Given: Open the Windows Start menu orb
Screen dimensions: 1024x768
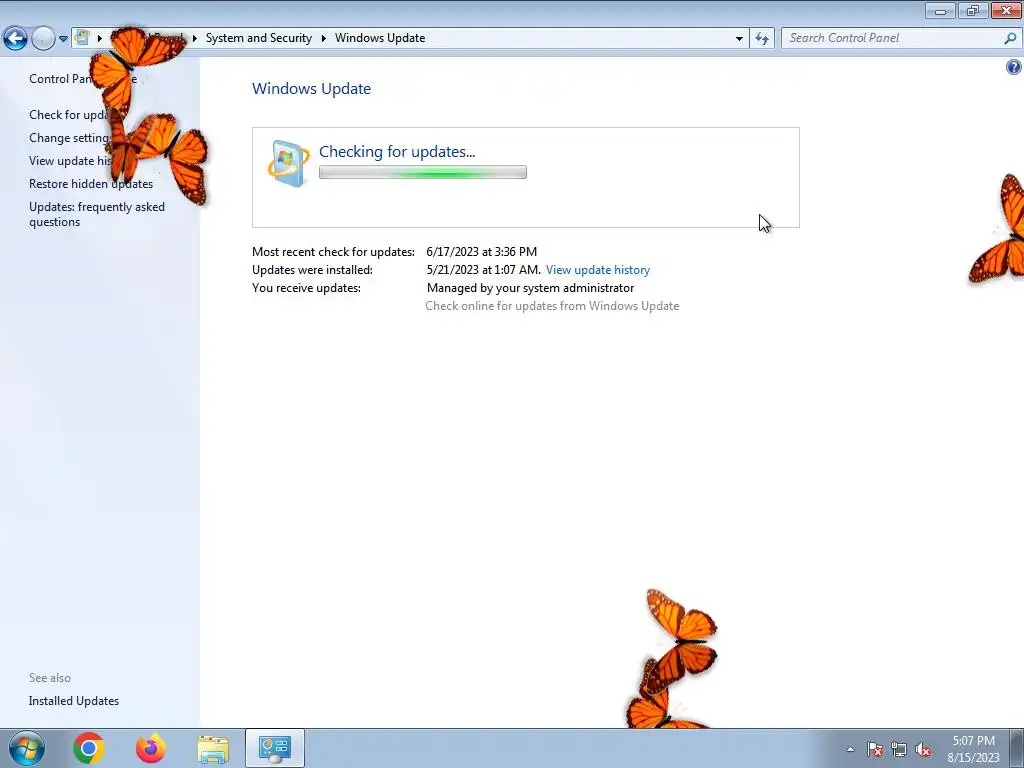Looking at the screenshot, I should pos(27,748).
